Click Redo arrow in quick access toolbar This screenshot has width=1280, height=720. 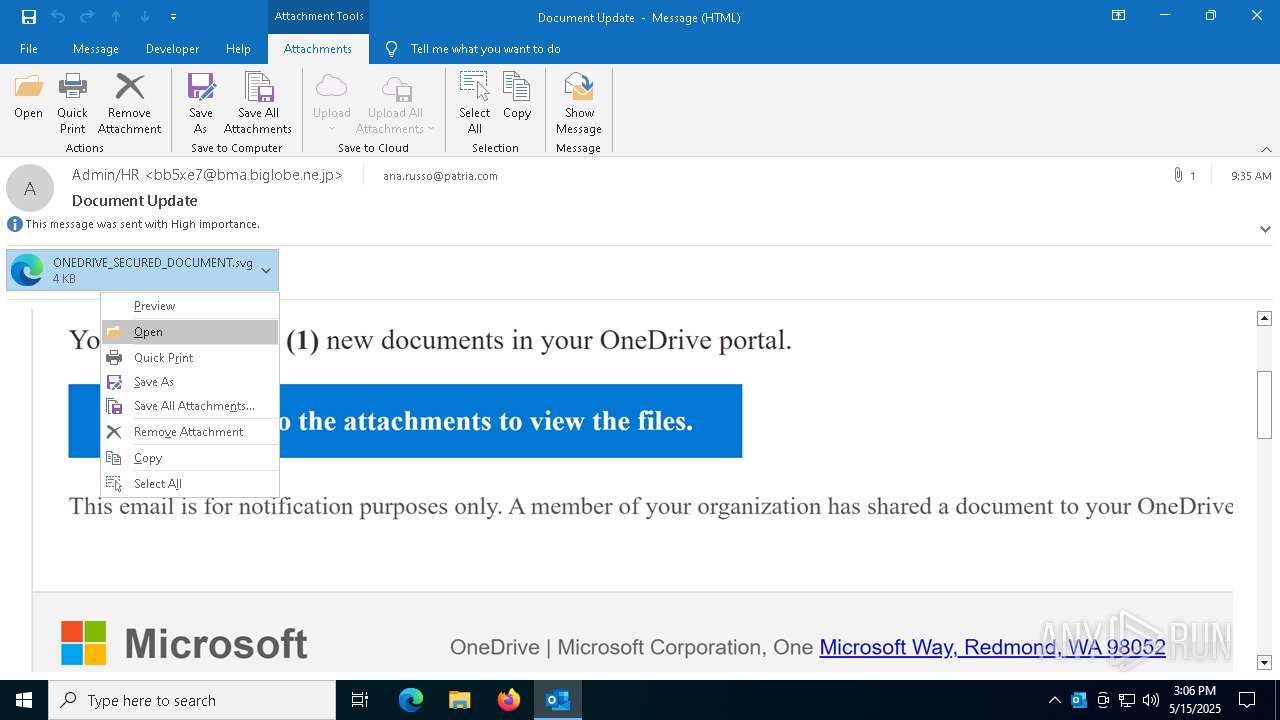pyautogui.click(x=87, y=16)
